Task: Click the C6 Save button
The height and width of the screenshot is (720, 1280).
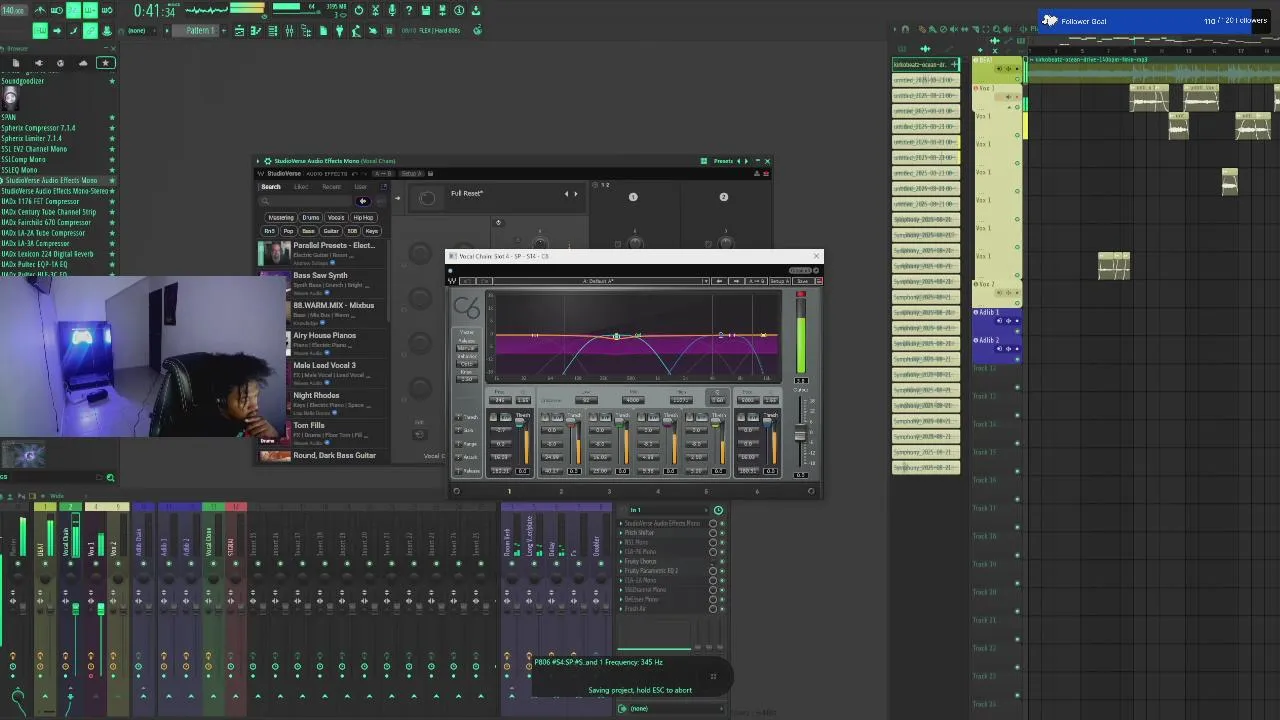Action: point(802,281)
